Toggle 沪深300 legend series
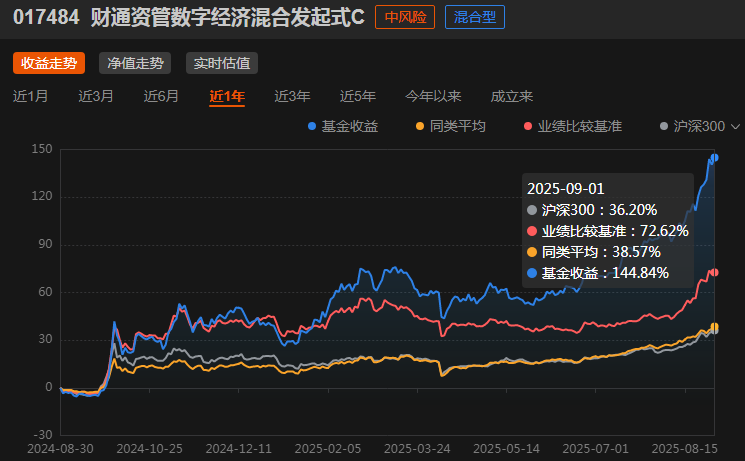745x461 pixels. (x=693, y=126)
